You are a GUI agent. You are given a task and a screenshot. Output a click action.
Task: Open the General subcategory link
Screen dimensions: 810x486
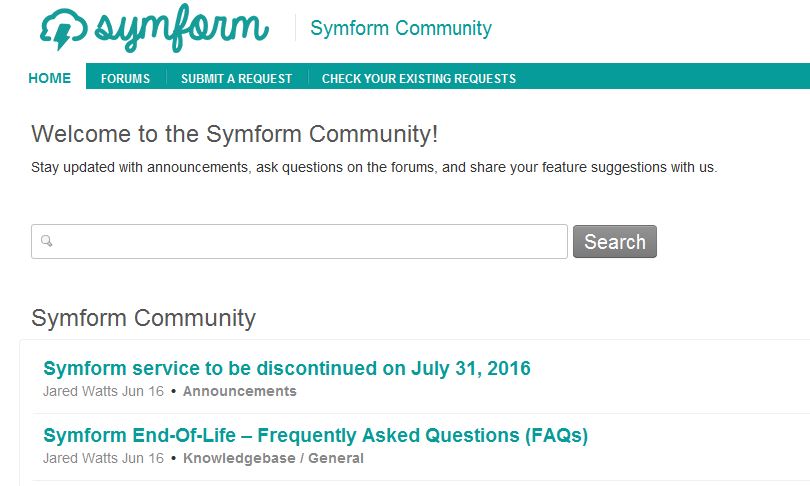click(336, 459)
